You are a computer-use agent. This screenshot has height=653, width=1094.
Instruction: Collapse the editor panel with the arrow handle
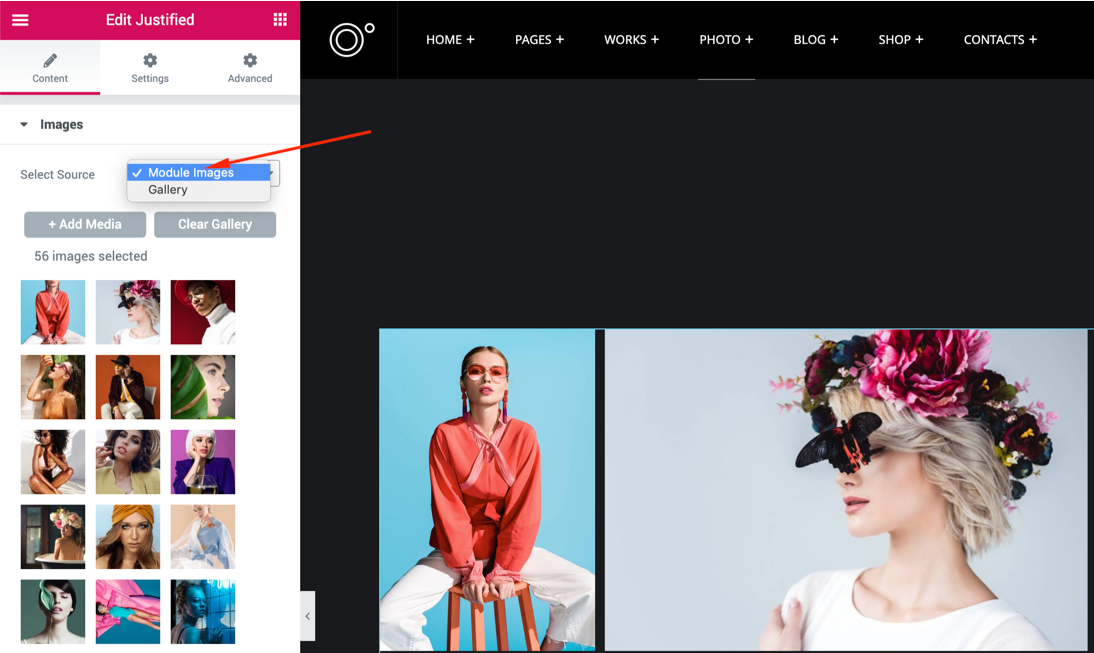[x=308, y=616]
